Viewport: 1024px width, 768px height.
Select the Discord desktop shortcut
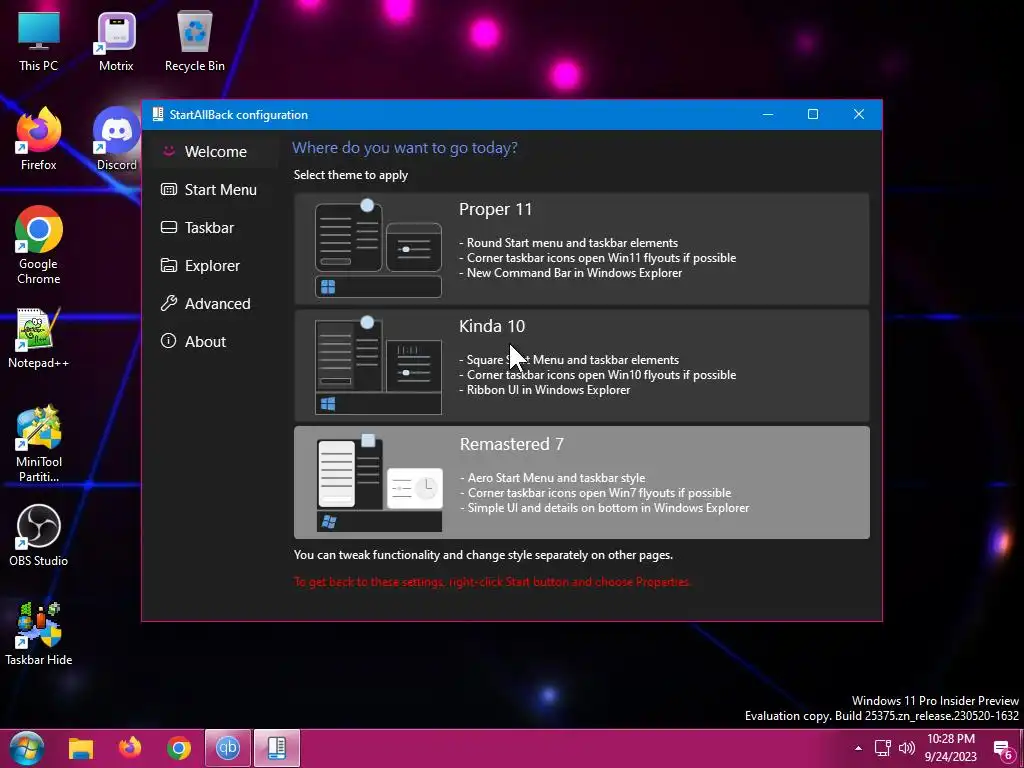[116, 139]
